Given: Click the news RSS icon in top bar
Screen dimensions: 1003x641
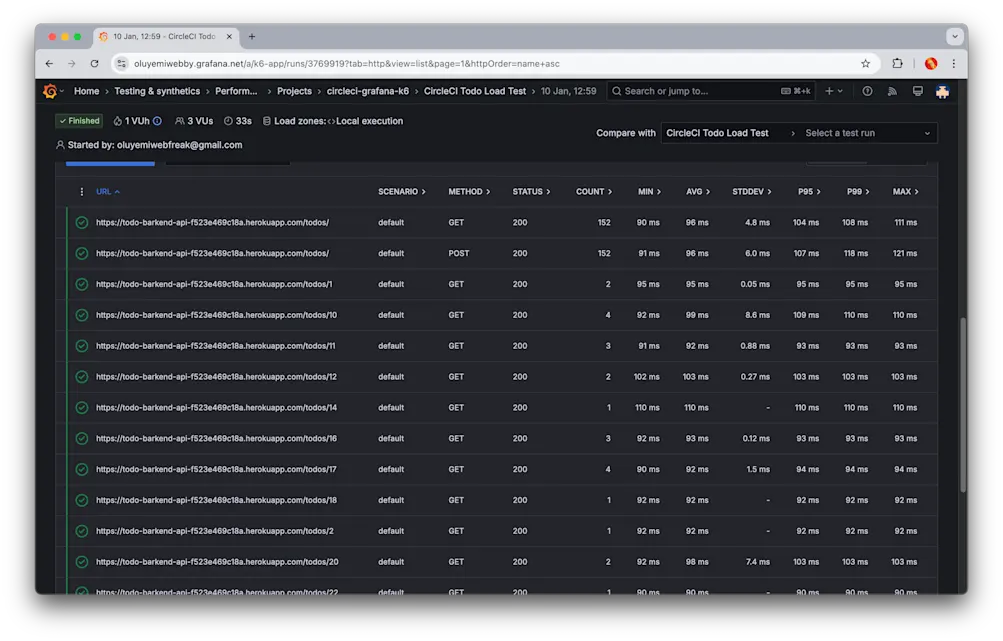Looking at the screenshot, I should (891, 90).
